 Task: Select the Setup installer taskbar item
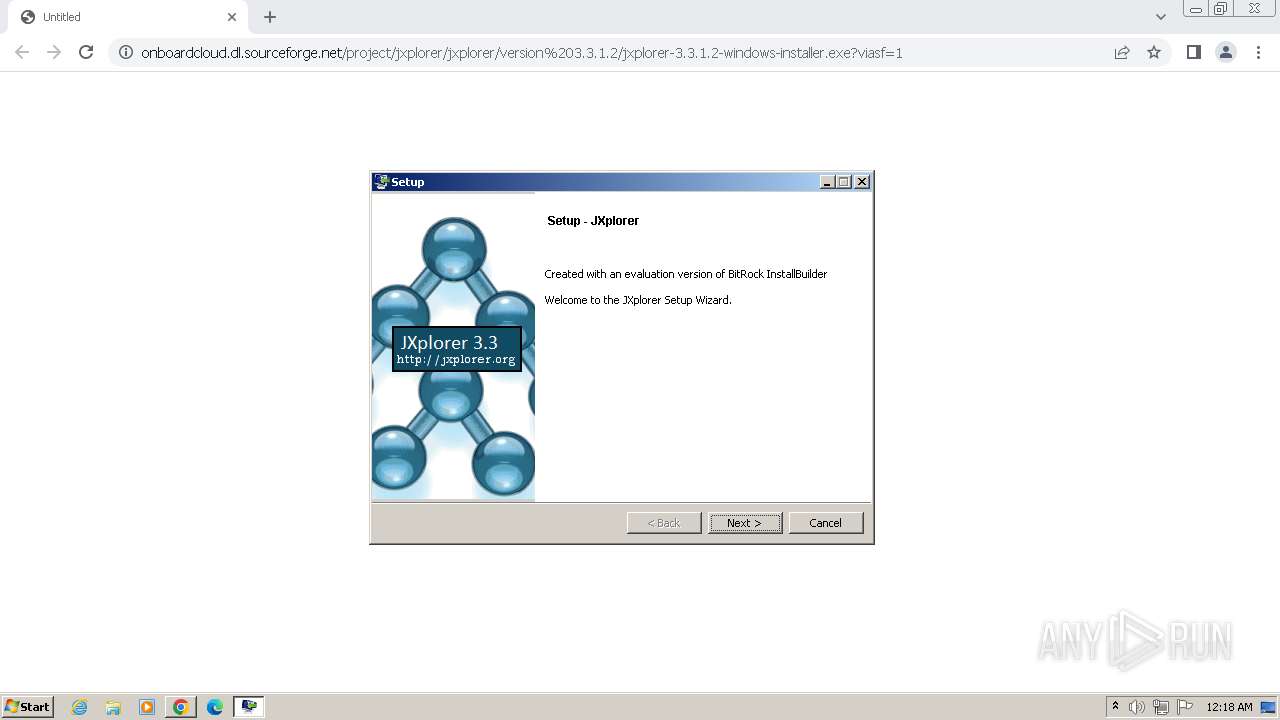249,707
